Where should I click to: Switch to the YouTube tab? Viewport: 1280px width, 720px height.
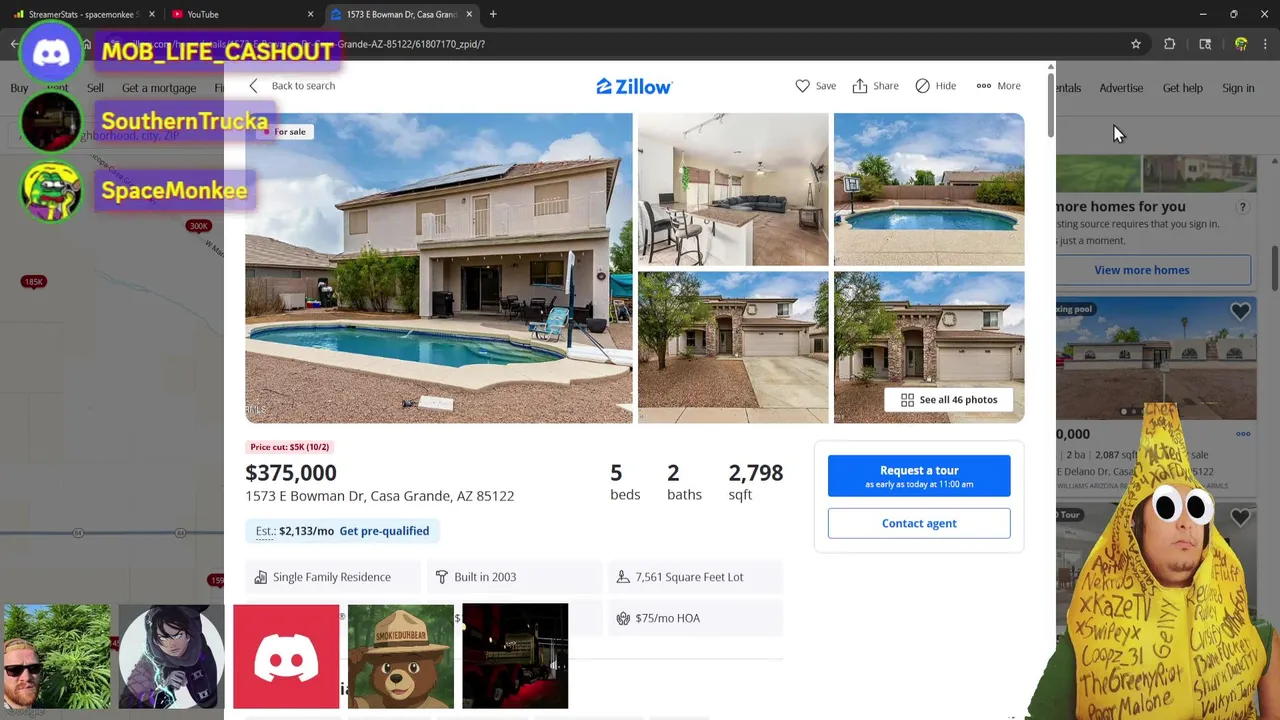[x=240, y=14]
